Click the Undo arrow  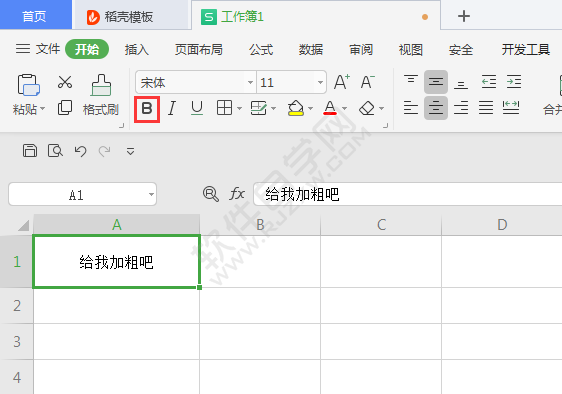click(80, 151)
